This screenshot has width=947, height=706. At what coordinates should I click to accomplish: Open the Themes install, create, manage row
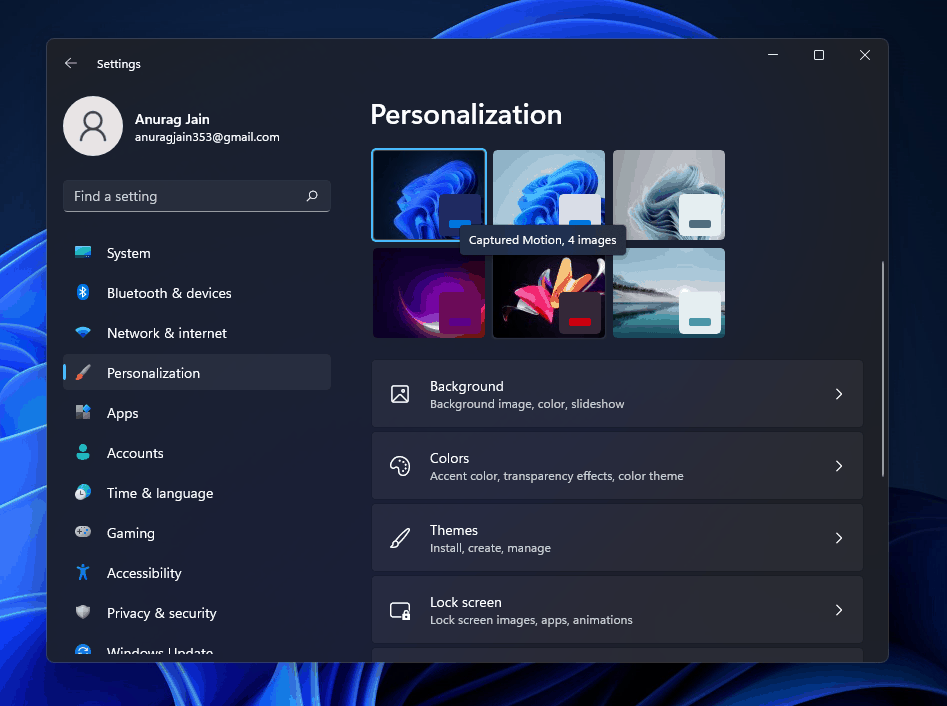(x=617, y=538)
